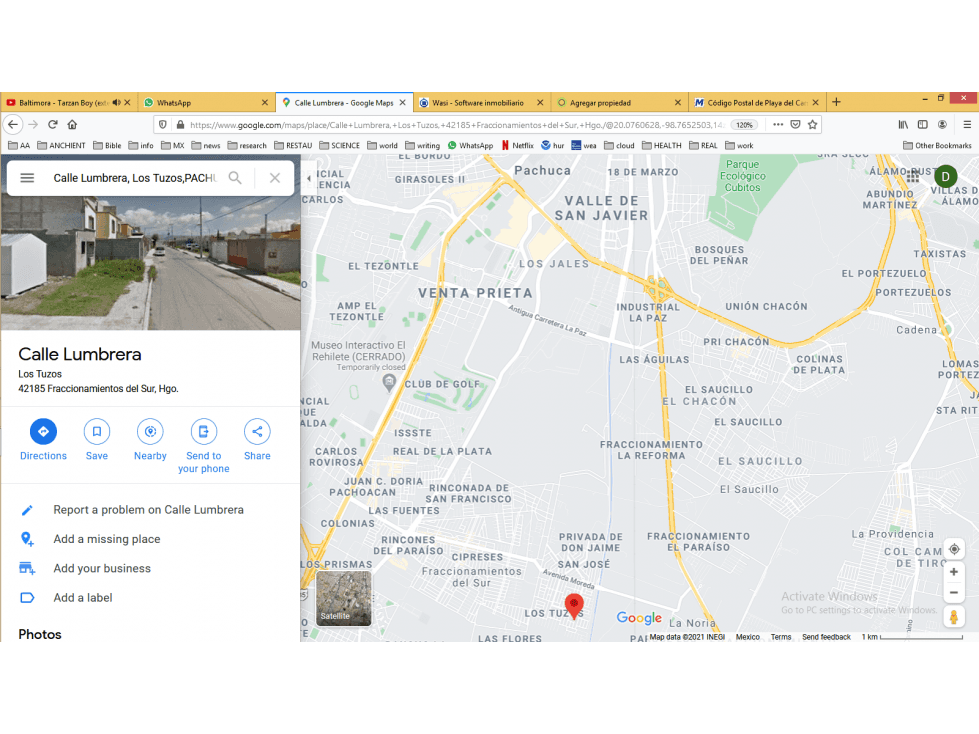Zoom out the map with minus button
The image size is (979, 734).
tap(954, 593)
